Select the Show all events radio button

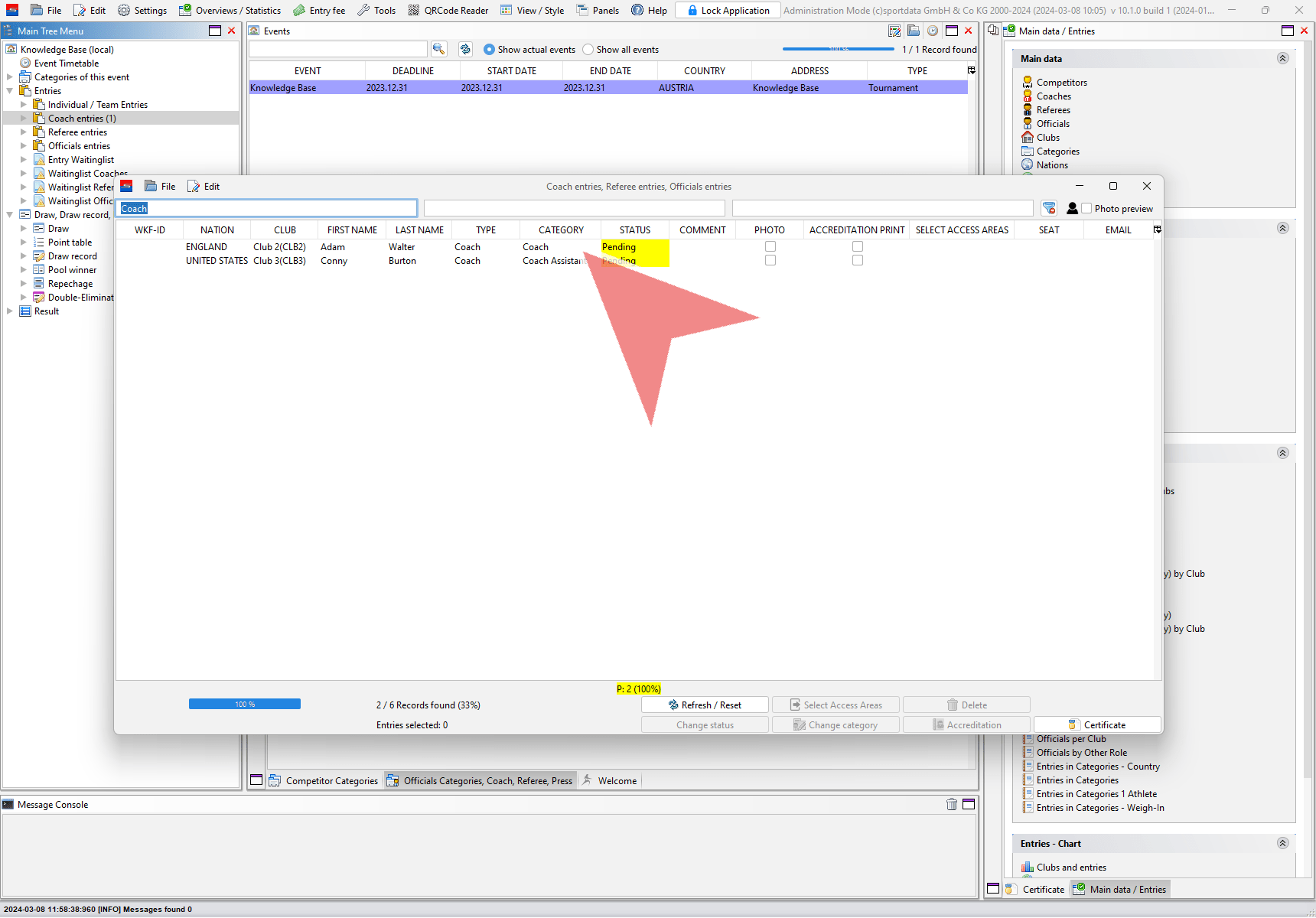click(x=588, y=50)
